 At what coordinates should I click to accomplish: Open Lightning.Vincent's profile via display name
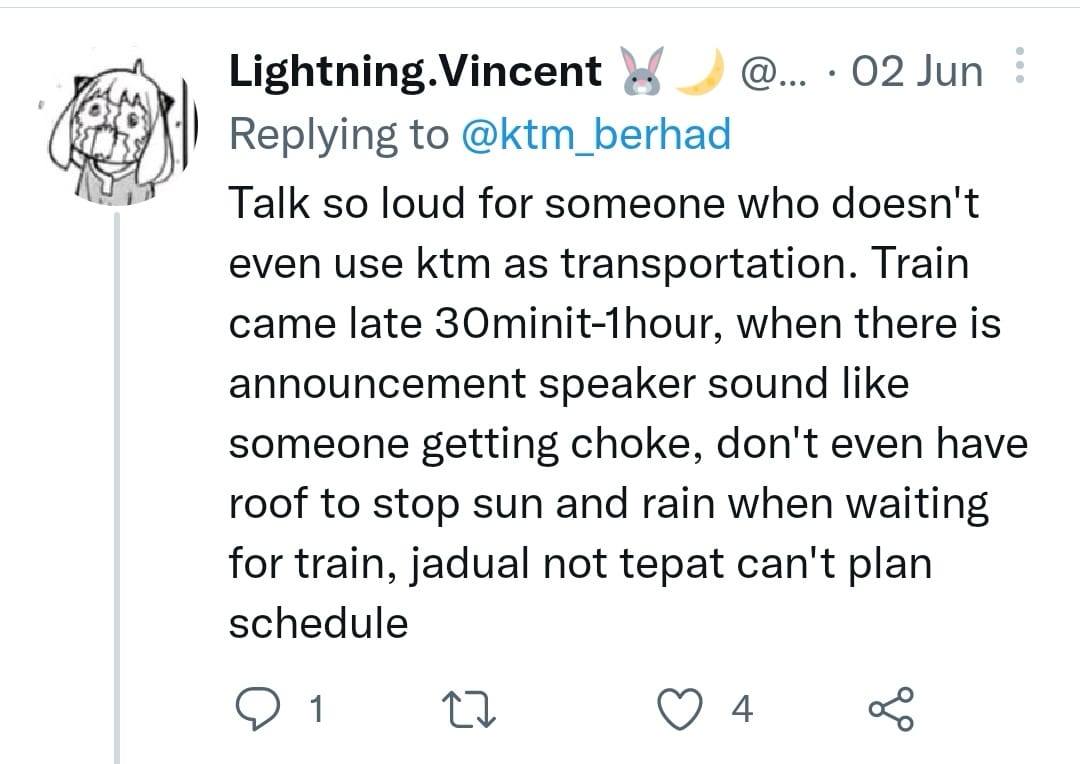point(415,72)
